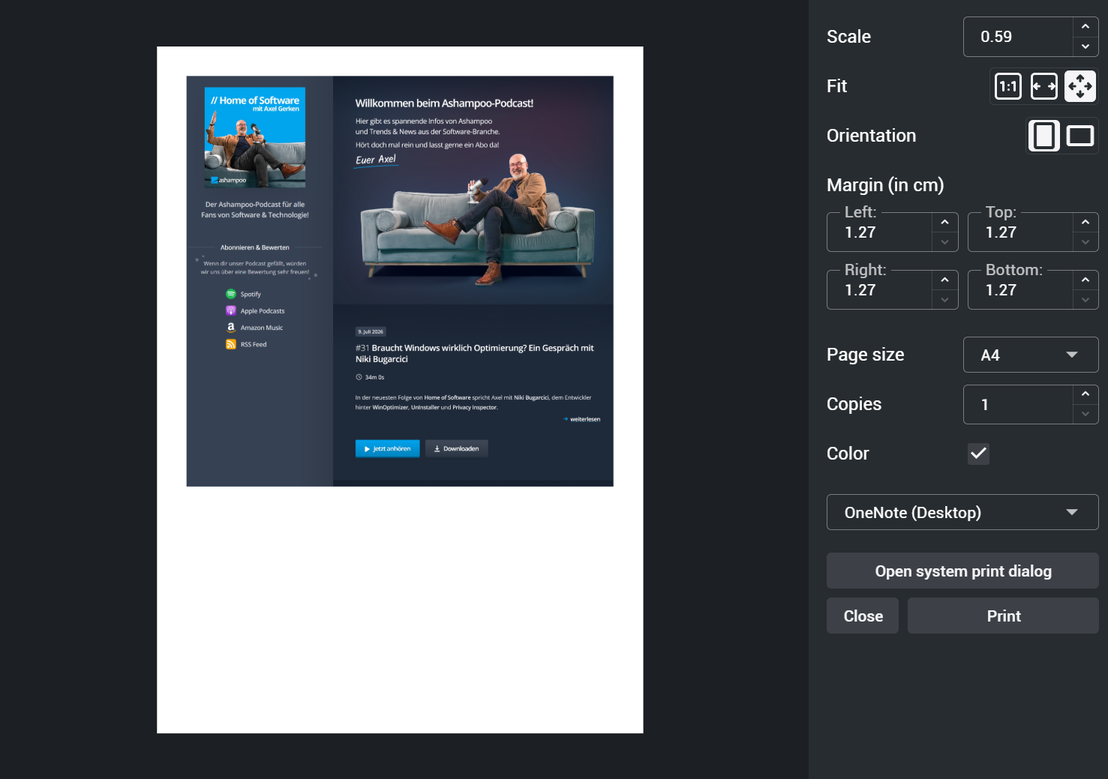Click the Amazon Music icon in preview
The image size is (1108, 779).
click(x=230, y=328)
